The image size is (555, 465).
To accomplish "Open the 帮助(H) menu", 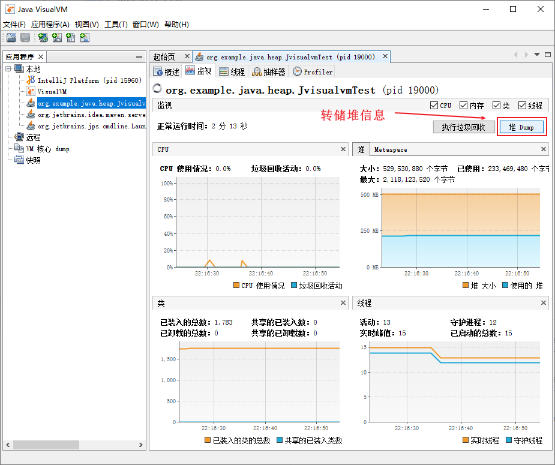I will 177,24.
